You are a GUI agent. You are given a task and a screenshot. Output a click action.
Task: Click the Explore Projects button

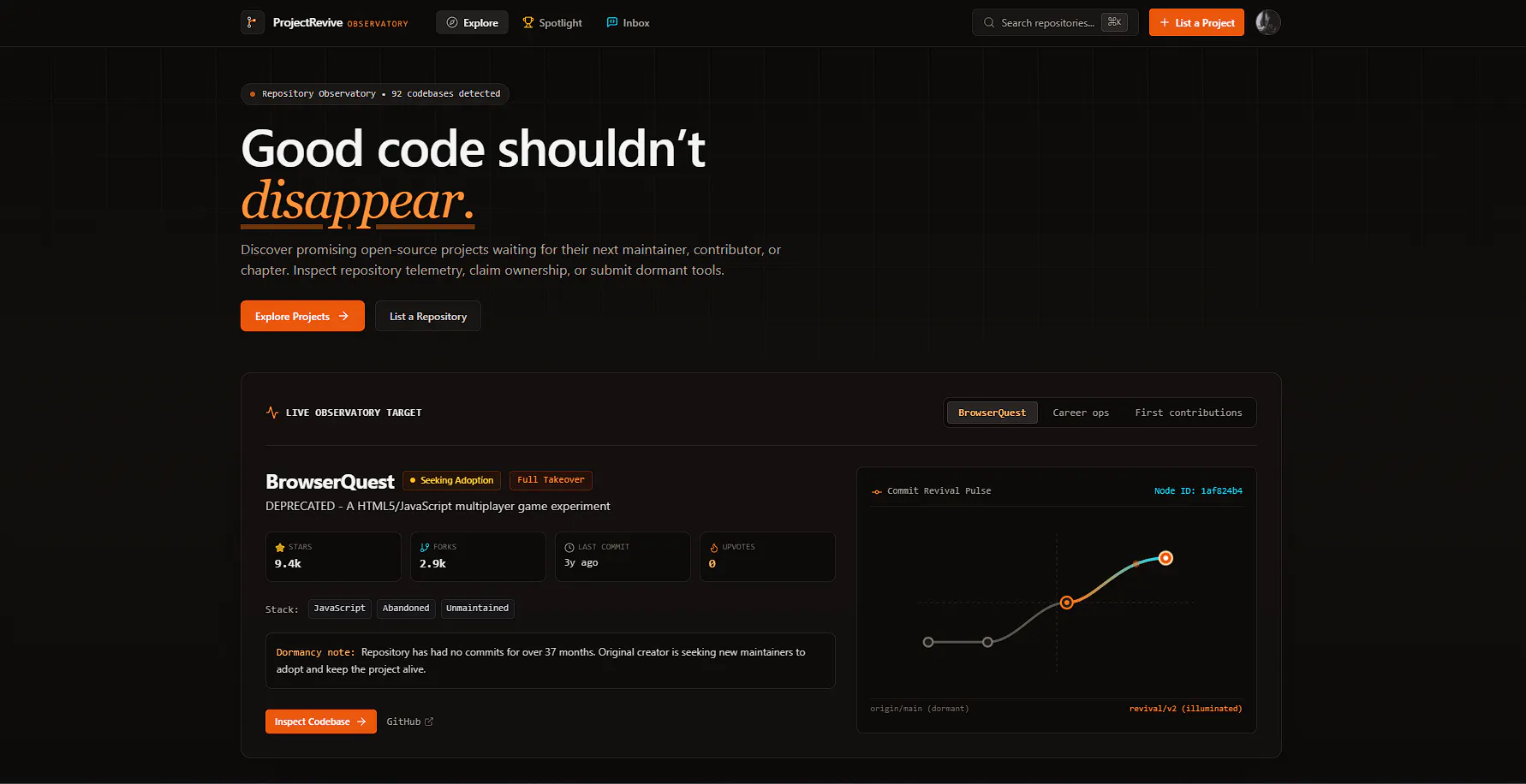(302, 316)
